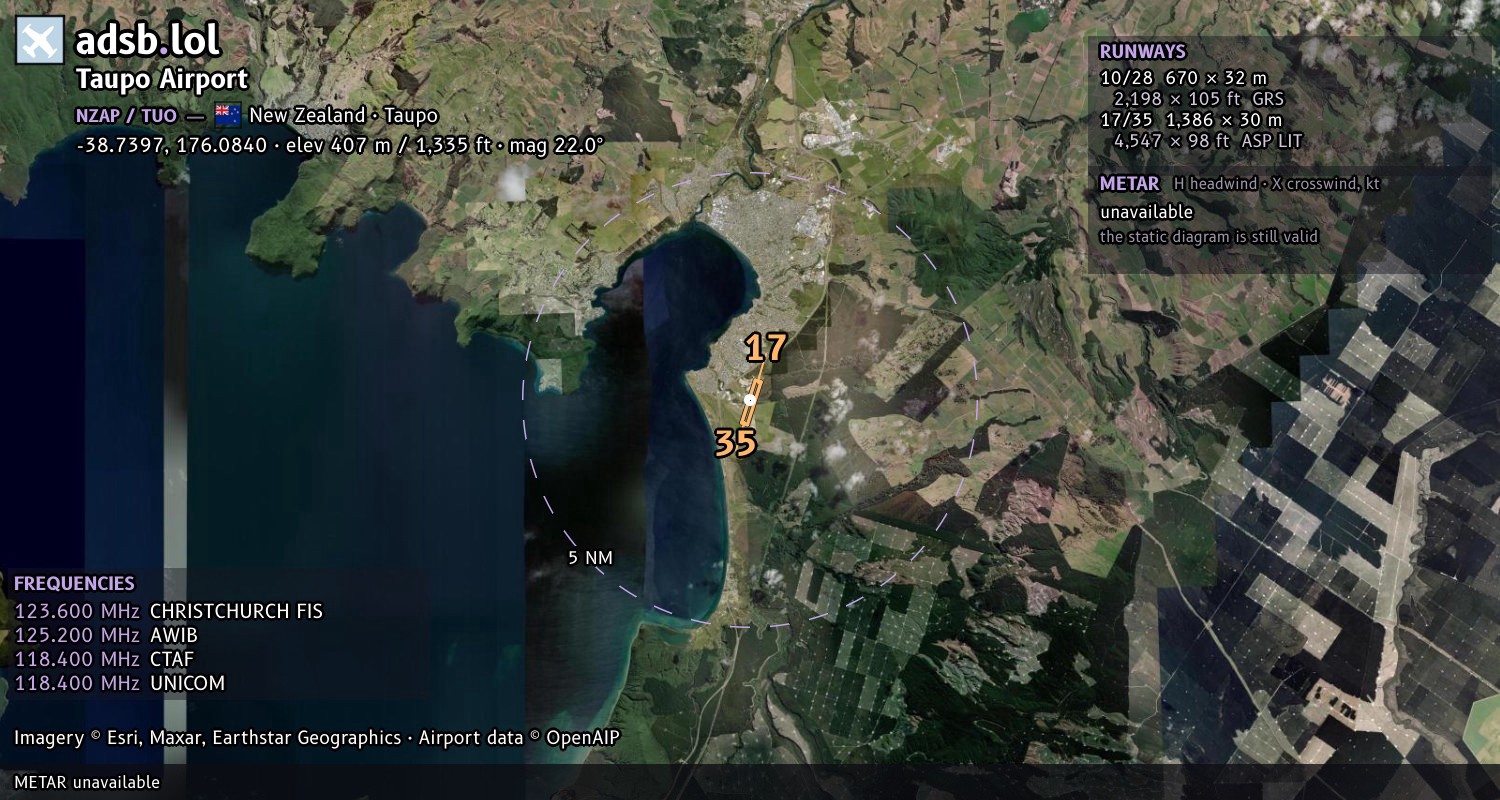Viewport: 1500px width, 800px height.
Task: Click the "METAR" panel heading
Action: click(1129, 184)
